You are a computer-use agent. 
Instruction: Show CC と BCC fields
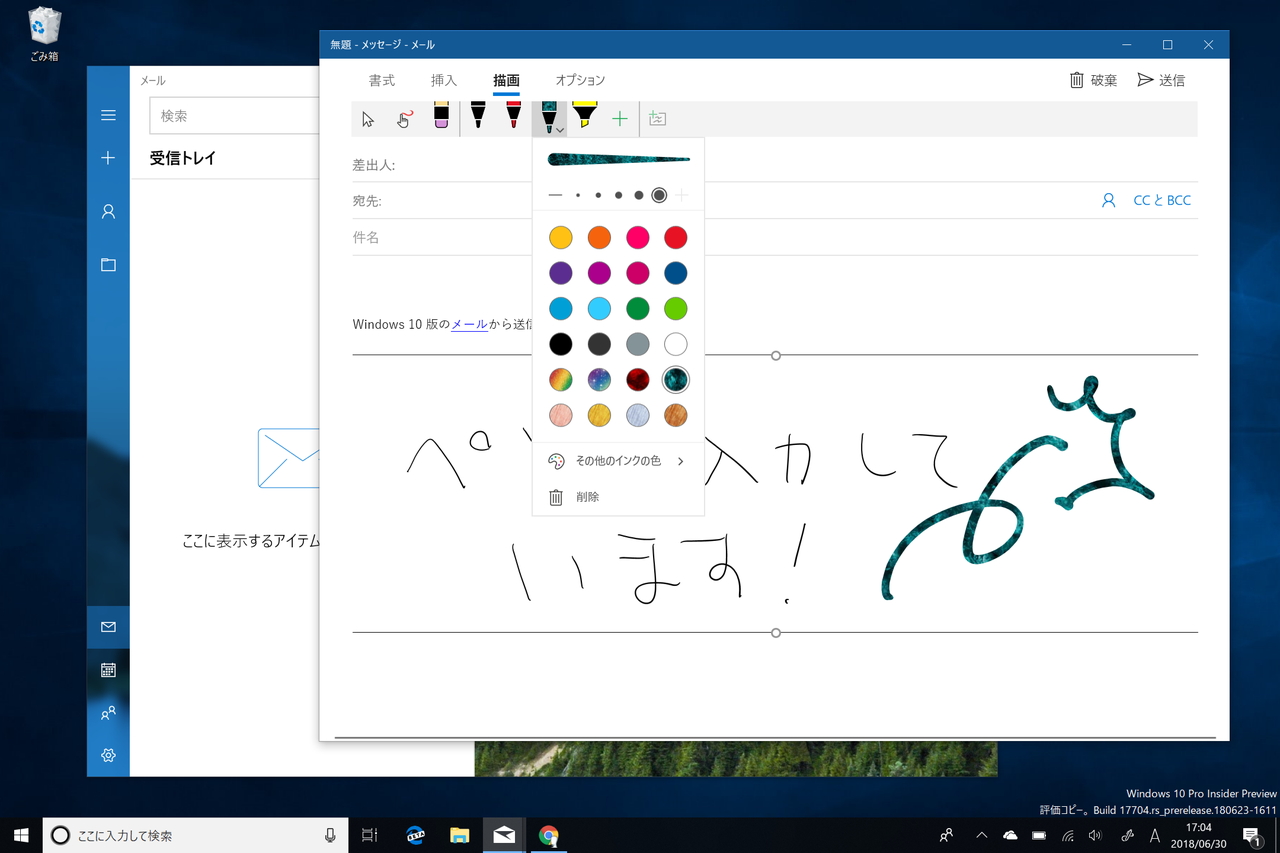[1162, 200]
